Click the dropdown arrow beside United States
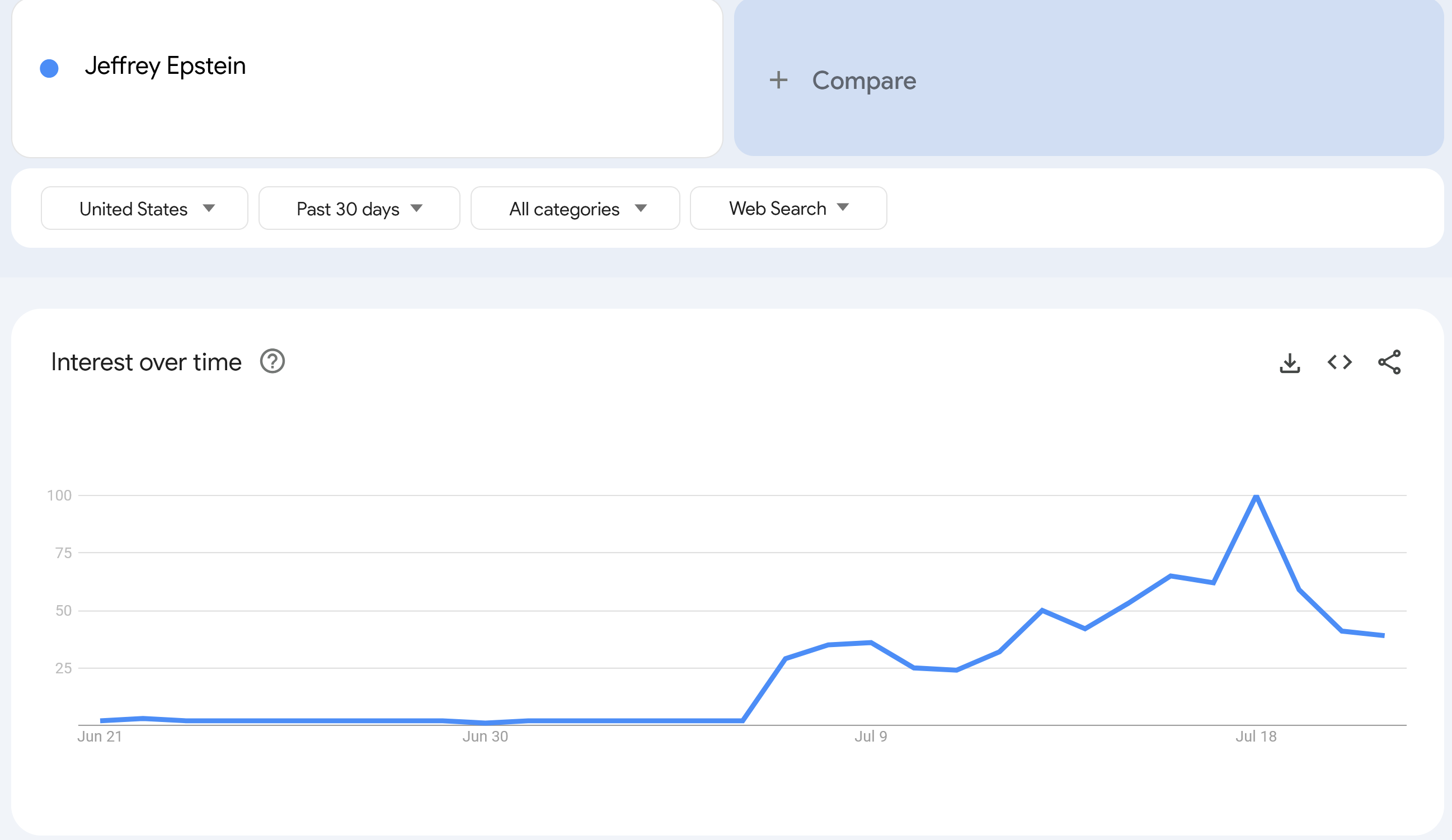Viewport: 1452px width, 840px height. tap(209, 208)
